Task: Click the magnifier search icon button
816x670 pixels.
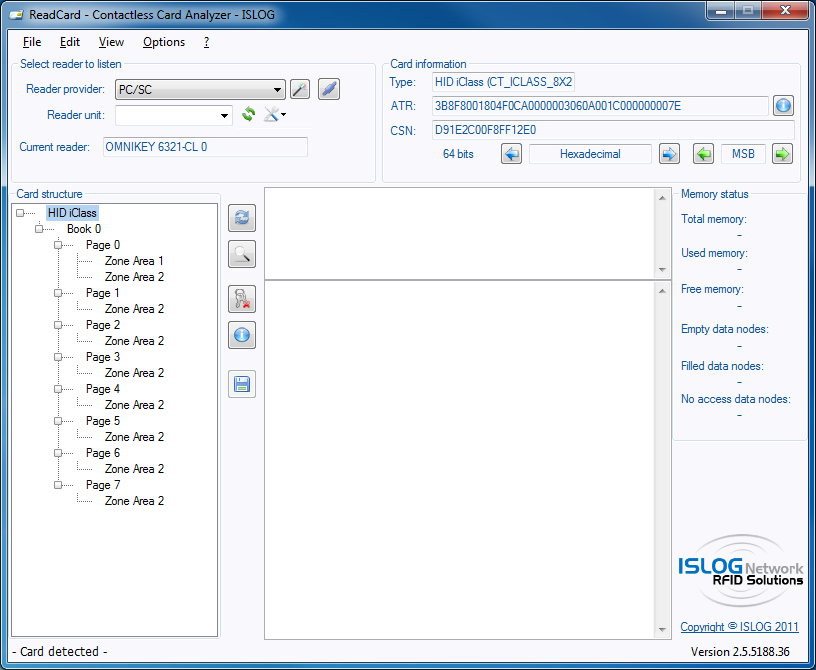Action: point(242,254)
